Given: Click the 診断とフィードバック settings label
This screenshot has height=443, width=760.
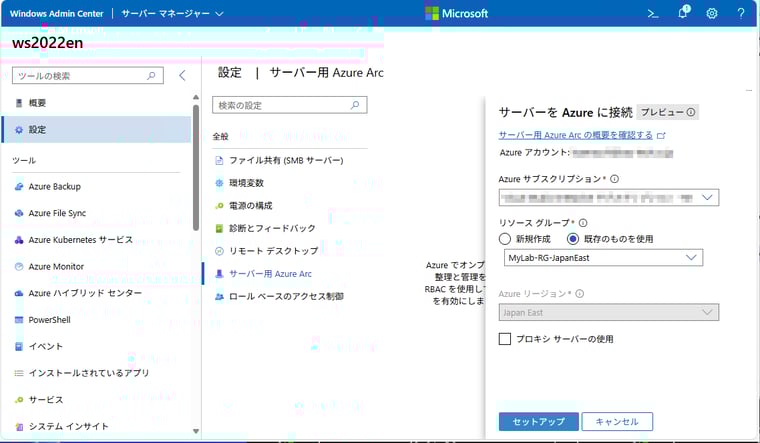Looking at the screenshot, I should coord(272,228).
